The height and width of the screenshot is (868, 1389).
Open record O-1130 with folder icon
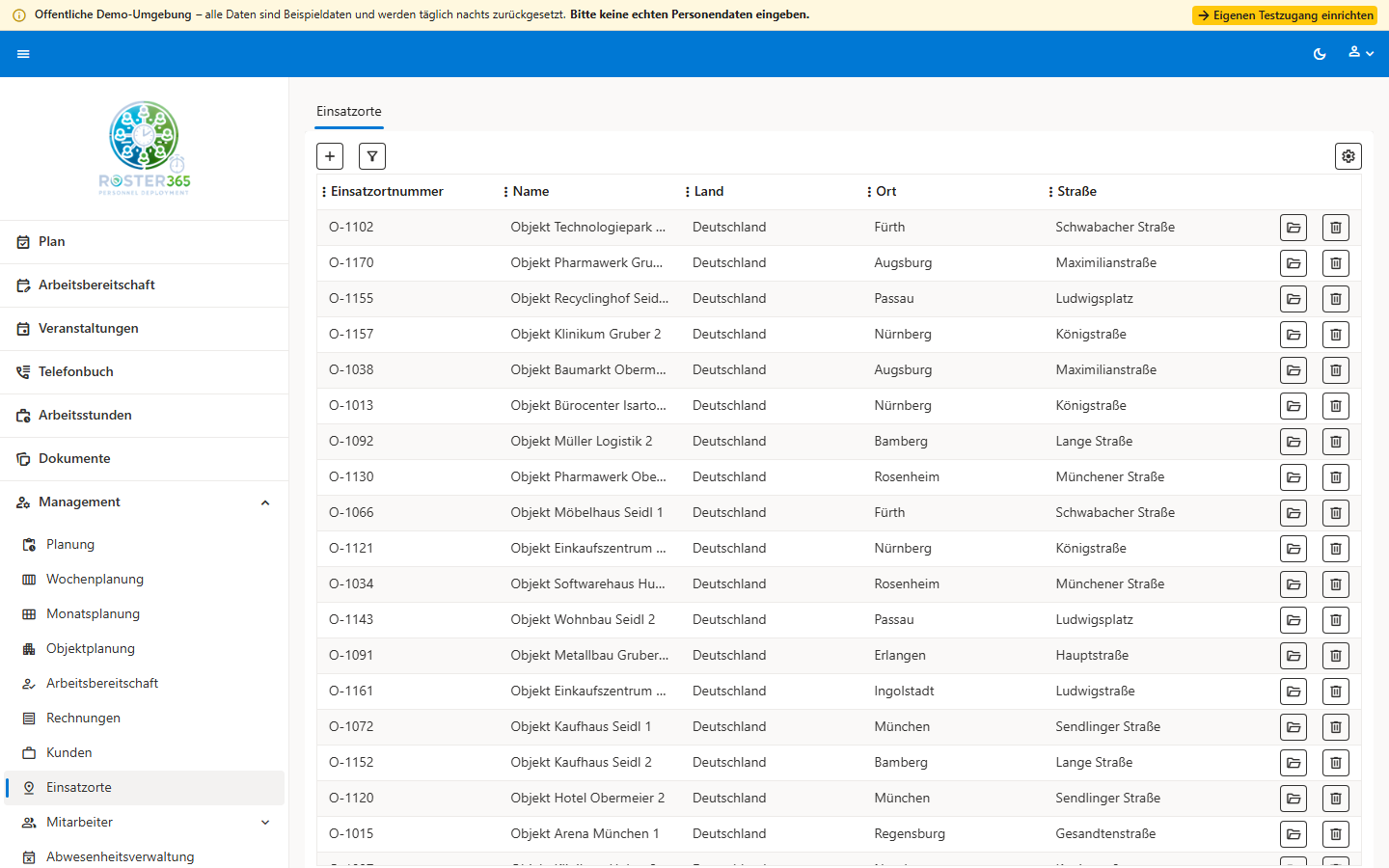1294,477
